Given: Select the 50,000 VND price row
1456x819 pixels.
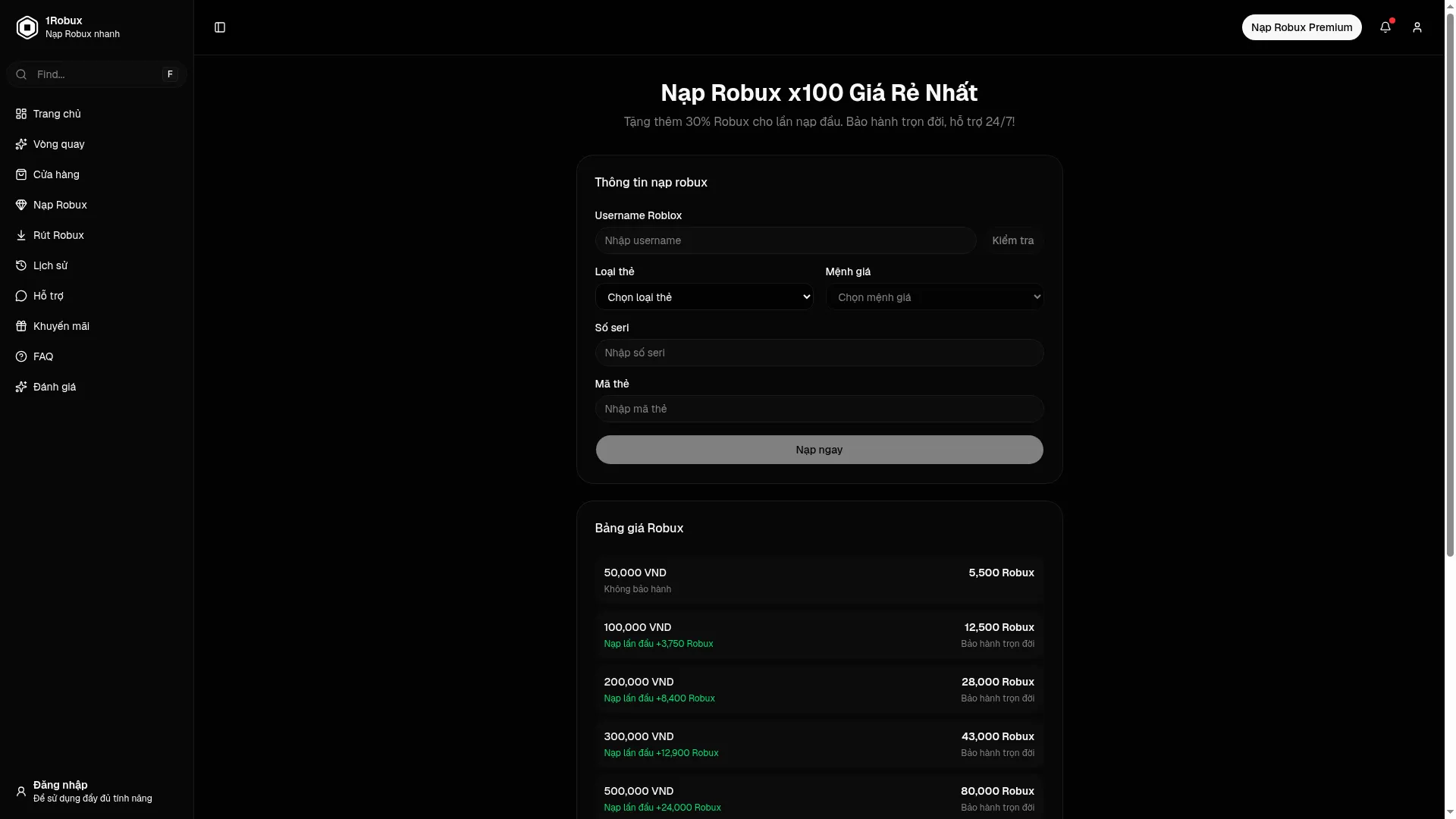Looking at the screenshot, I should tap(819, 580).
